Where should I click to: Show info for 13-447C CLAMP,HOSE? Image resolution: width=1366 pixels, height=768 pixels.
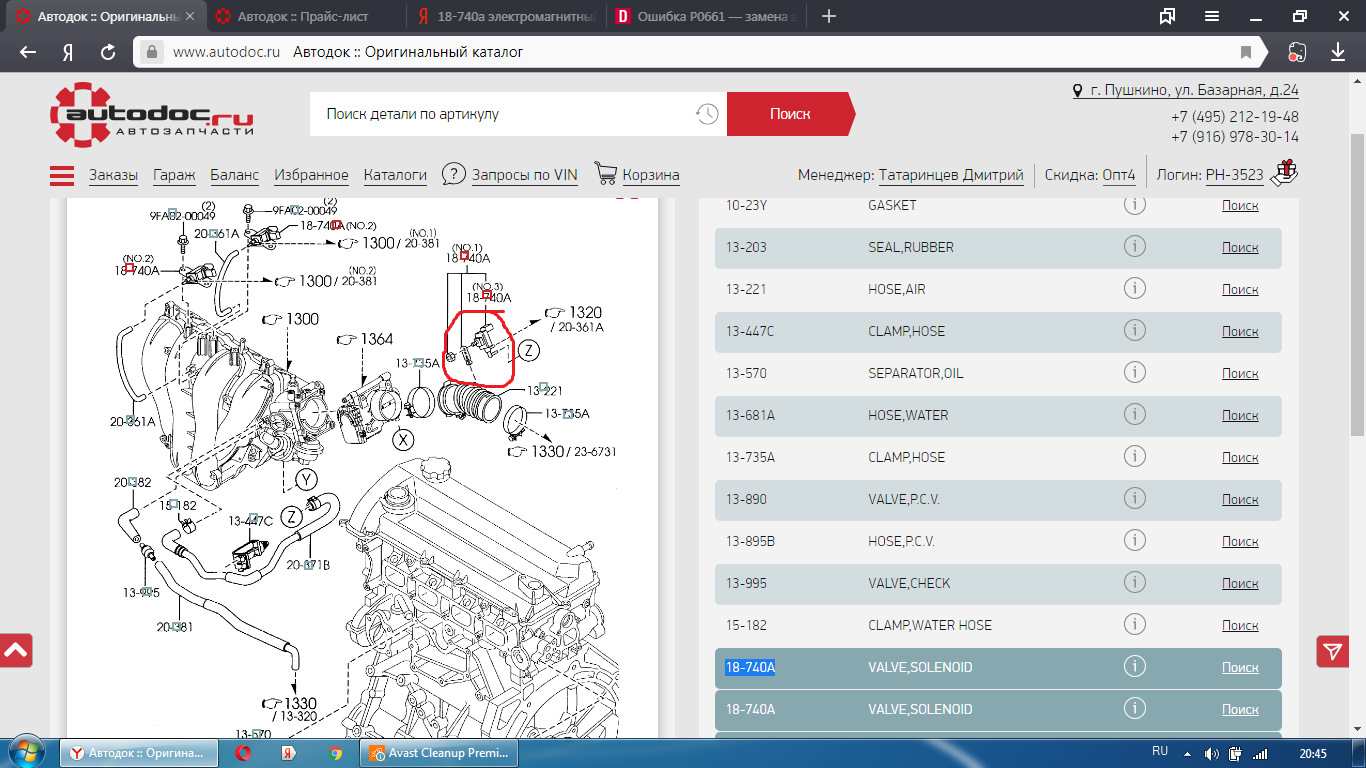click(x=1134, y=330)
